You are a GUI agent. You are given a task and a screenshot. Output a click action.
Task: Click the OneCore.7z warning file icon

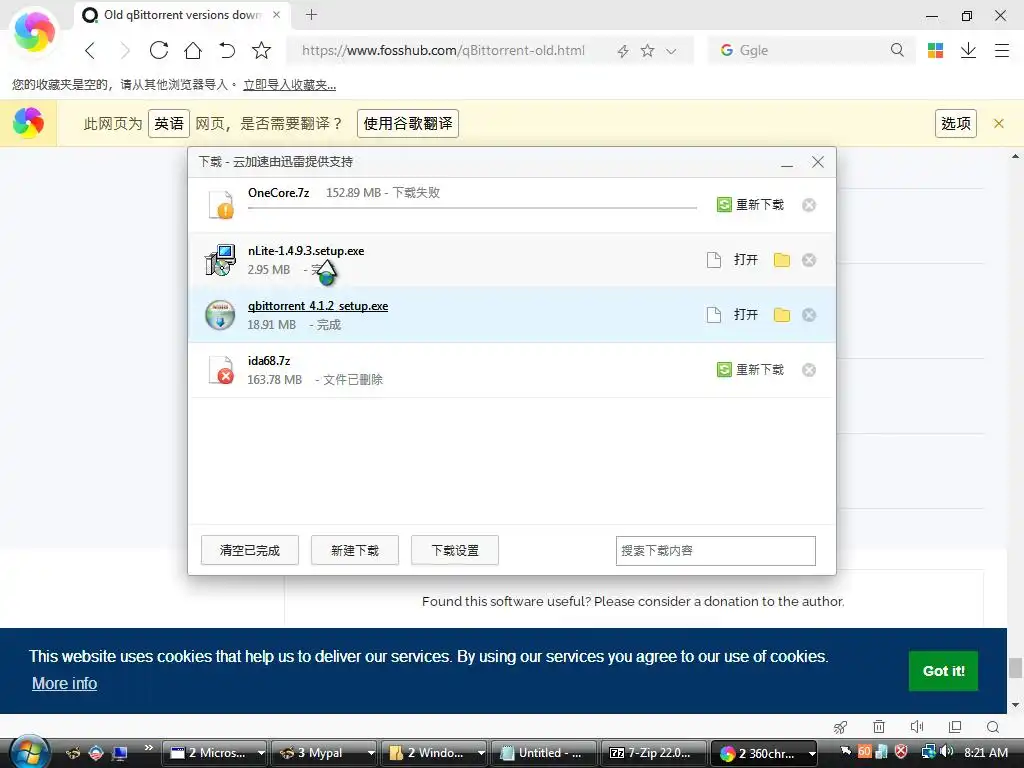tap(221, 204)
